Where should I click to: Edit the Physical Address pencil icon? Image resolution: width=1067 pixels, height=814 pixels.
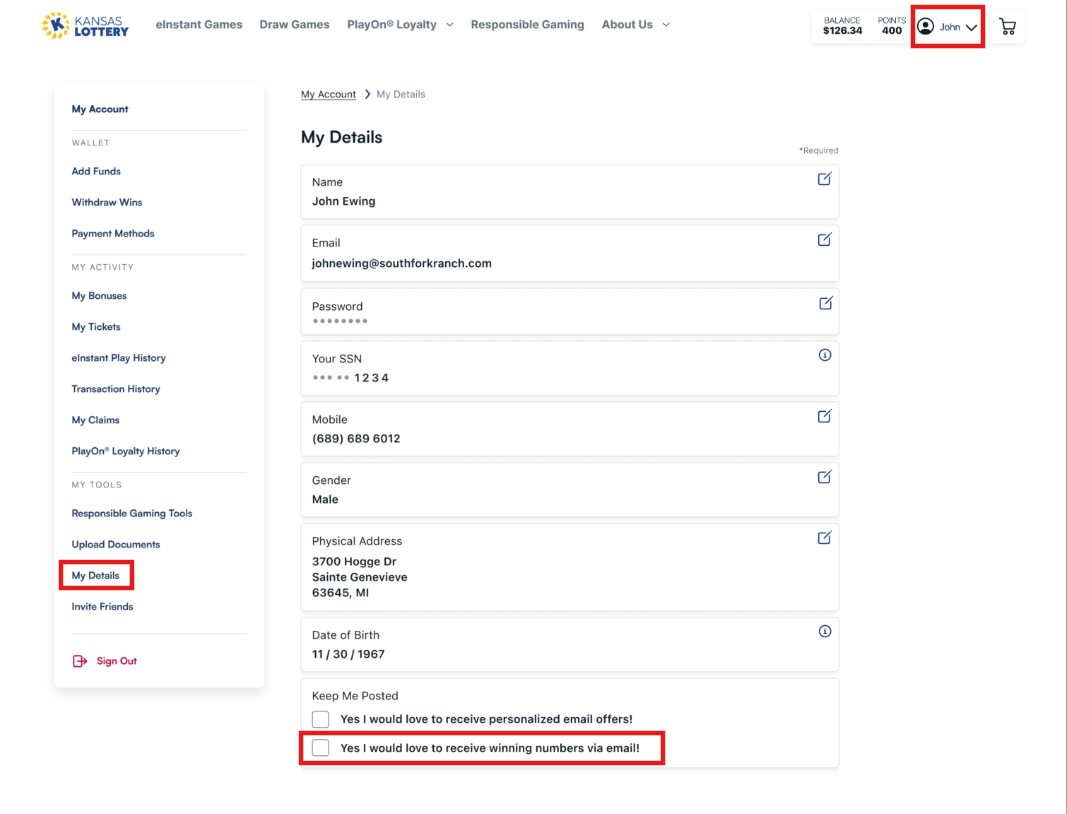(824, 538)
